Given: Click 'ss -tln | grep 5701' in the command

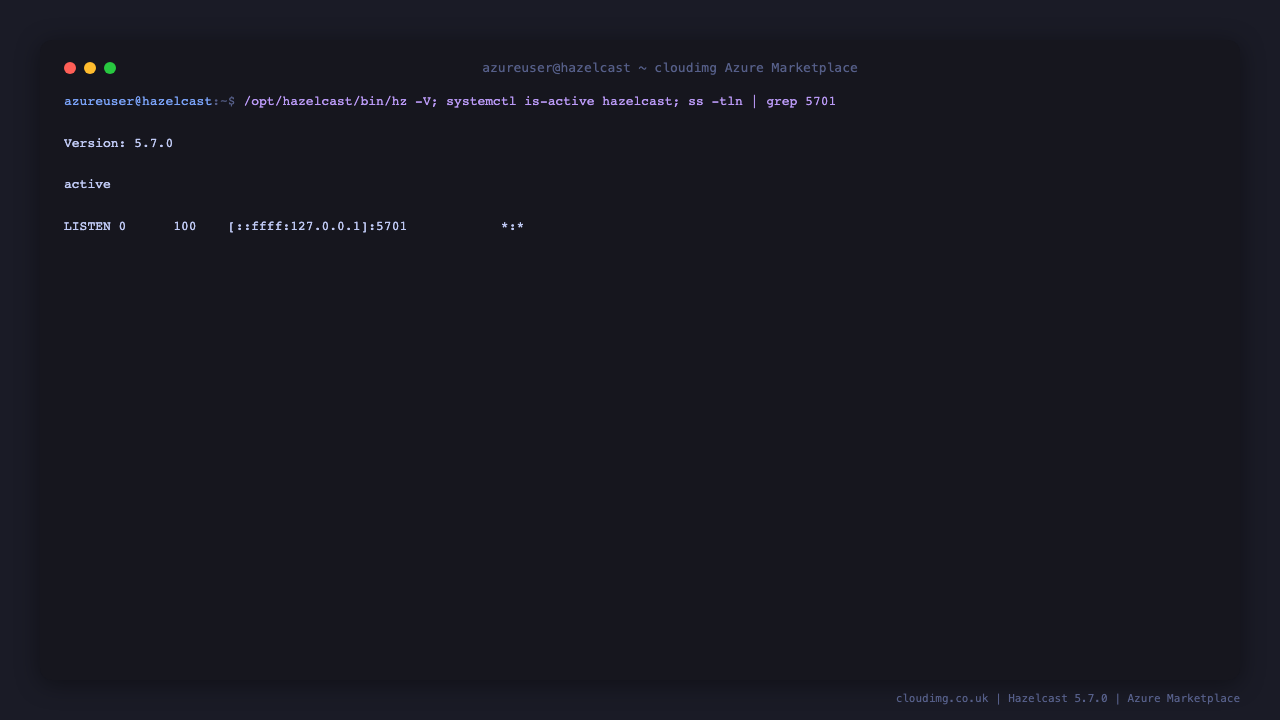Looking at the screenshot, I should click(x=762, y=101).
